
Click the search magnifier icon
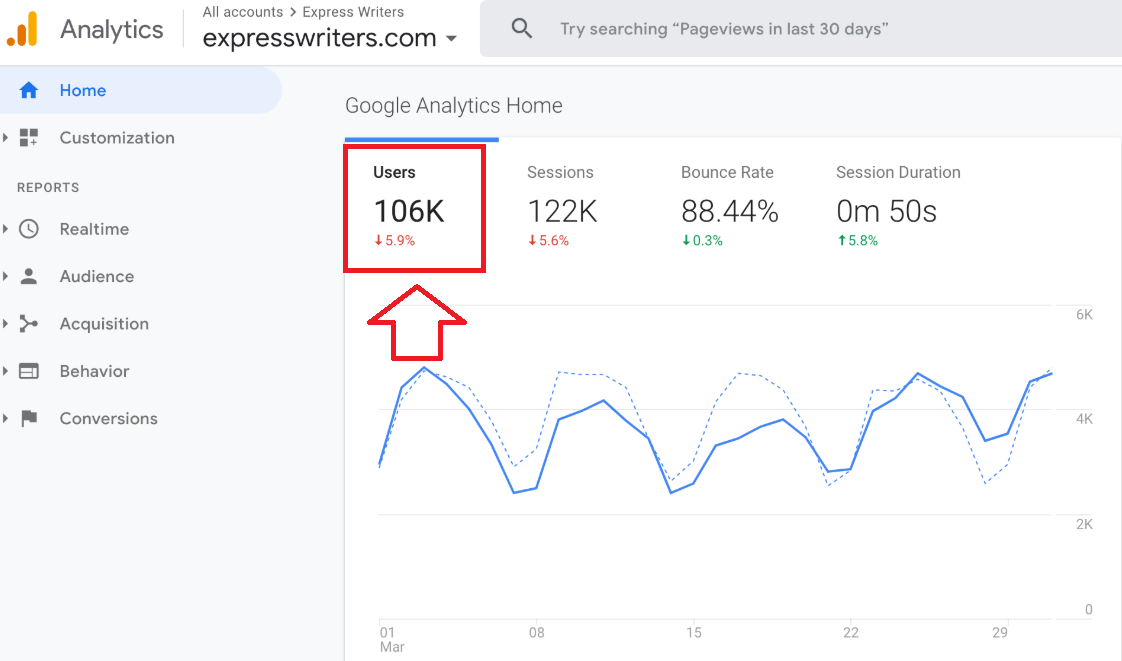tap(522, 29)
